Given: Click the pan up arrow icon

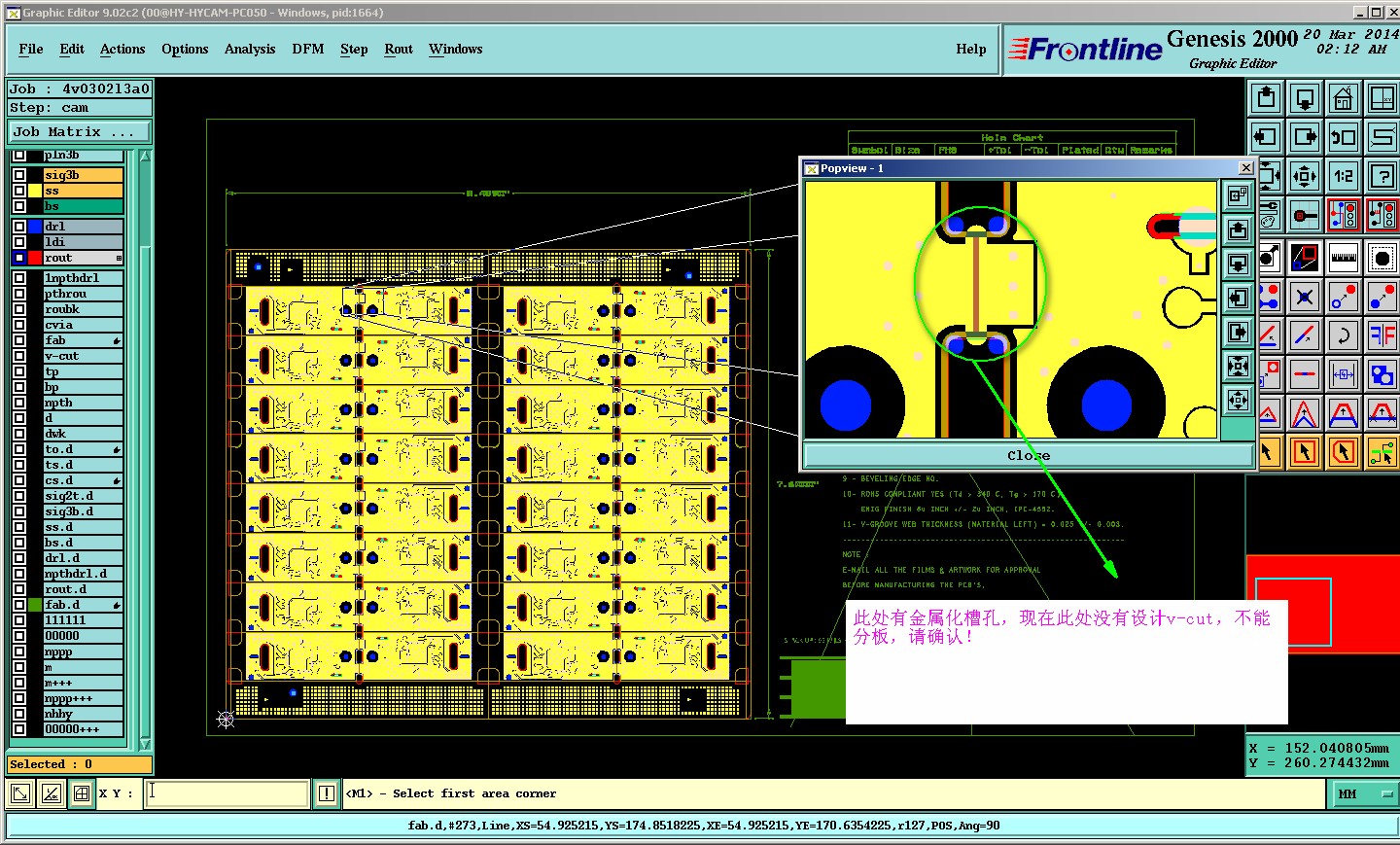Looking at the screenshot, I should point(1266,97).
